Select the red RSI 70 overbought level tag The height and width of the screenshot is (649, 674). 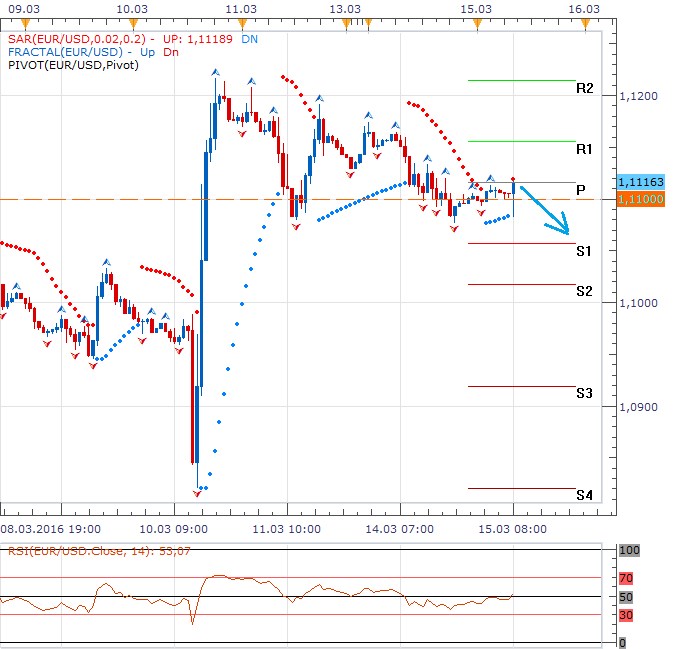click(x=628, y=577)
